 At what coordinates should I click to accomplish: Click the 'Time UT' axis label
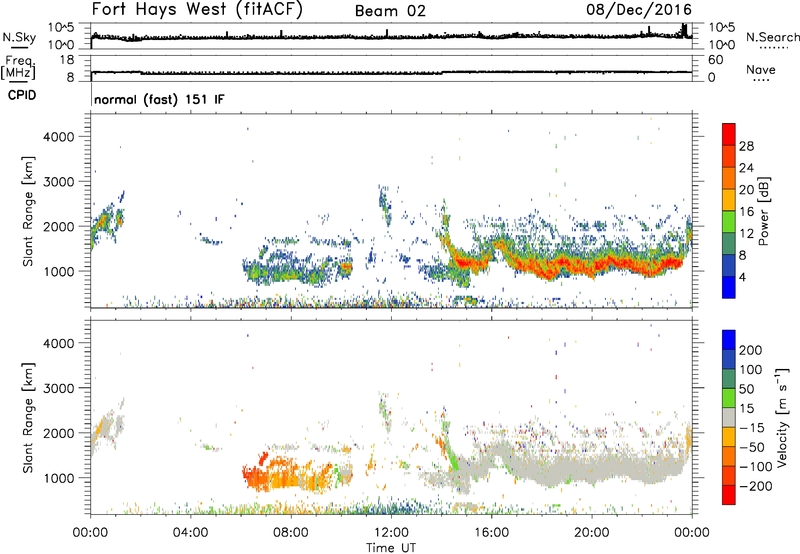coord(391,548)
